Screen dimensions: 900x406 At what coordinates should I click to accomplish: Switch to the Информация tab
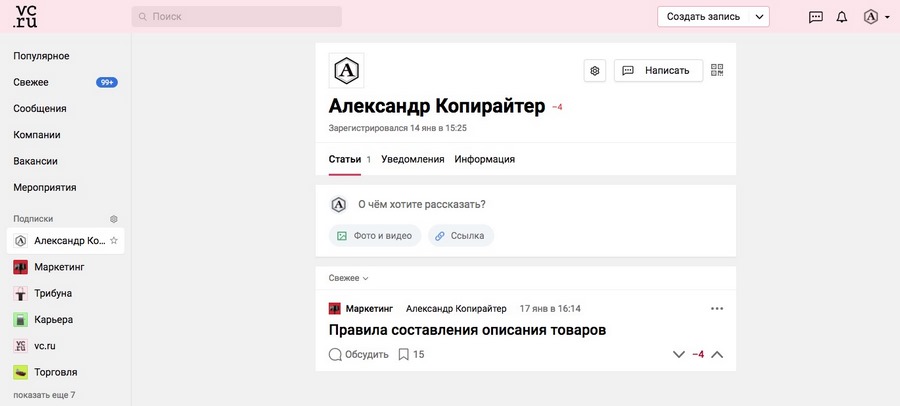coord(484,159)
